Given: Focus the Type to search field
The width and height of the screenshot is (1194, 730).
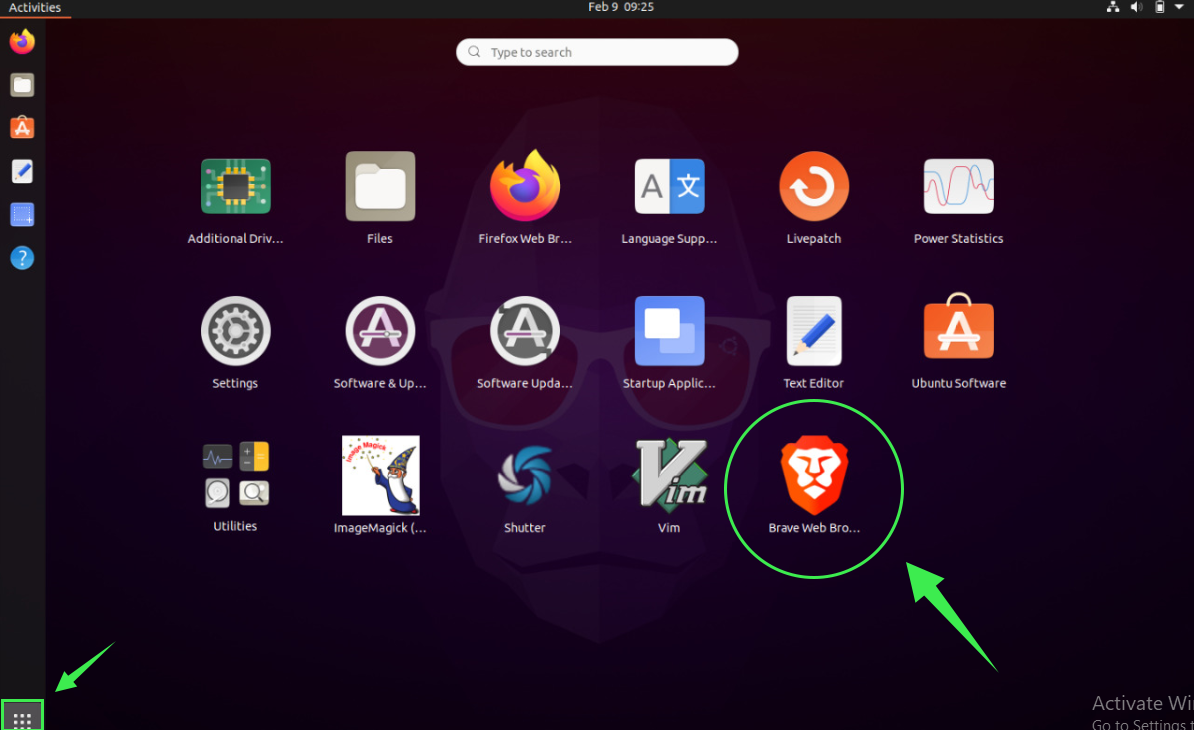Looking at the screenshot, I should point(597,52).
